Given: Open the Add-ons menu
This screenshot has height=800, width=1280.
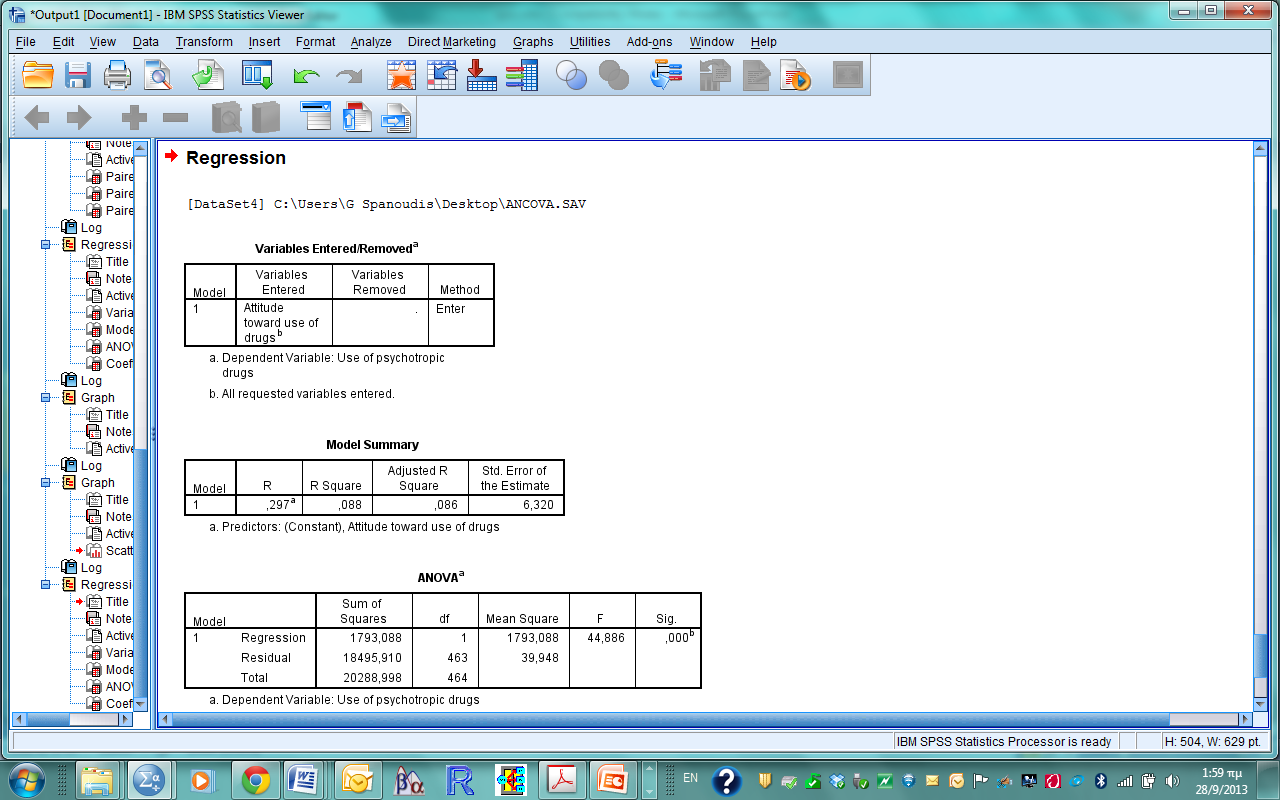Looking at the screenshot, I should pyautogui.click(x=650, y=42).
